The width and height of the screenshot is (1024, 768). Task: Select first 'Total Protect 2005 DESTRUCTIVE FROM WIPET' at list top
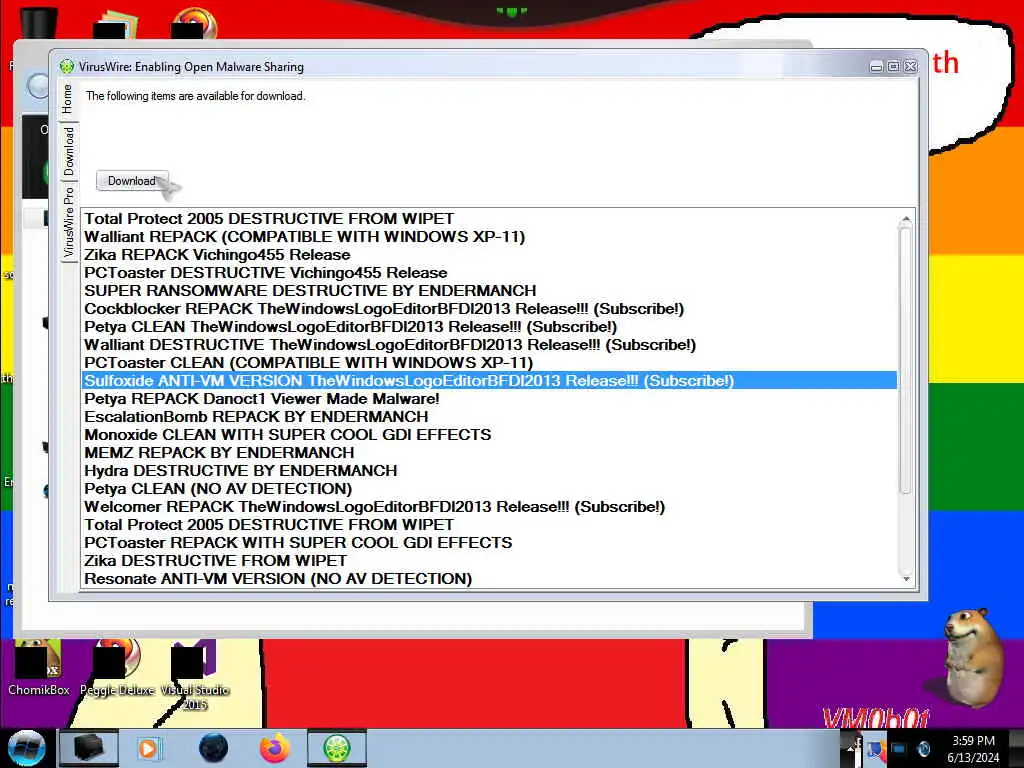(489, 219)
